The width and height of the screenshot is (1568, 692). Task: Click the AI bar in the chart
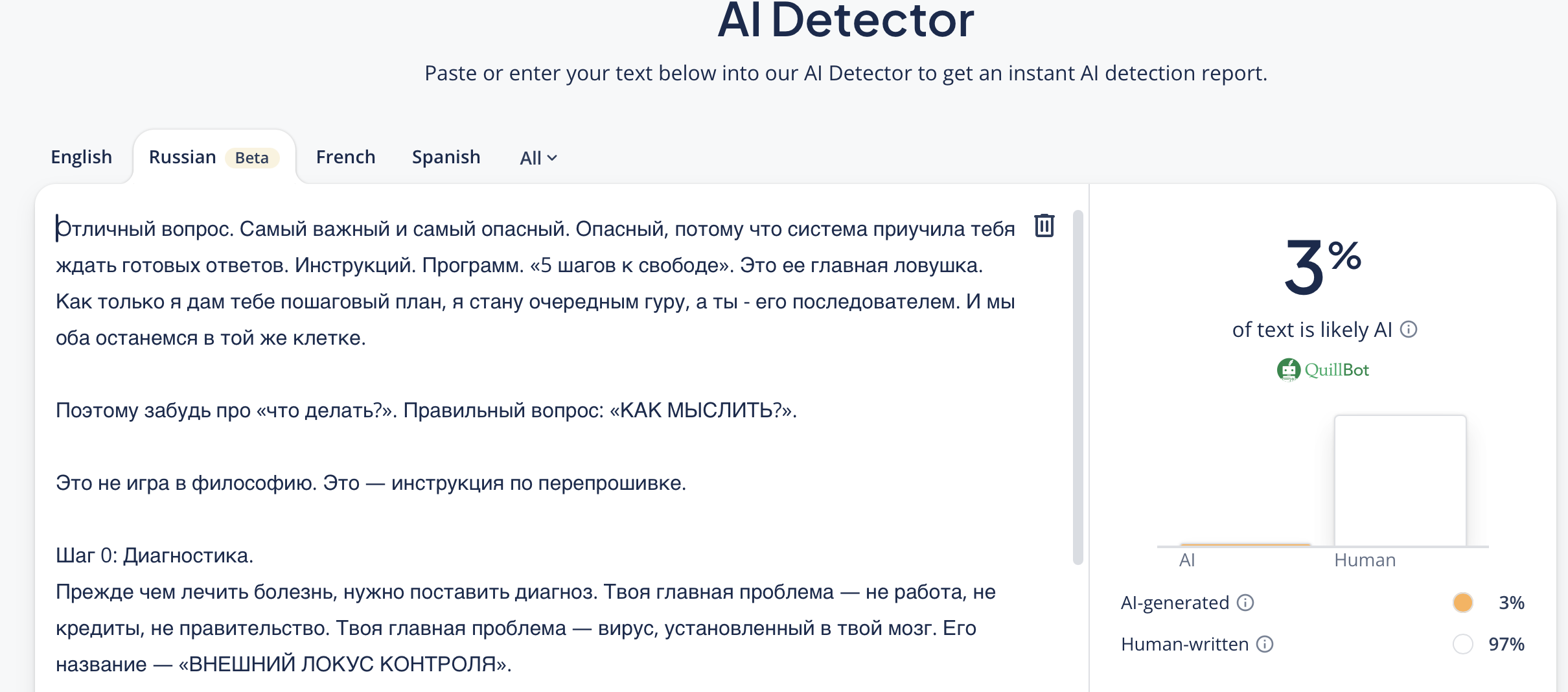coord(1245,545)
